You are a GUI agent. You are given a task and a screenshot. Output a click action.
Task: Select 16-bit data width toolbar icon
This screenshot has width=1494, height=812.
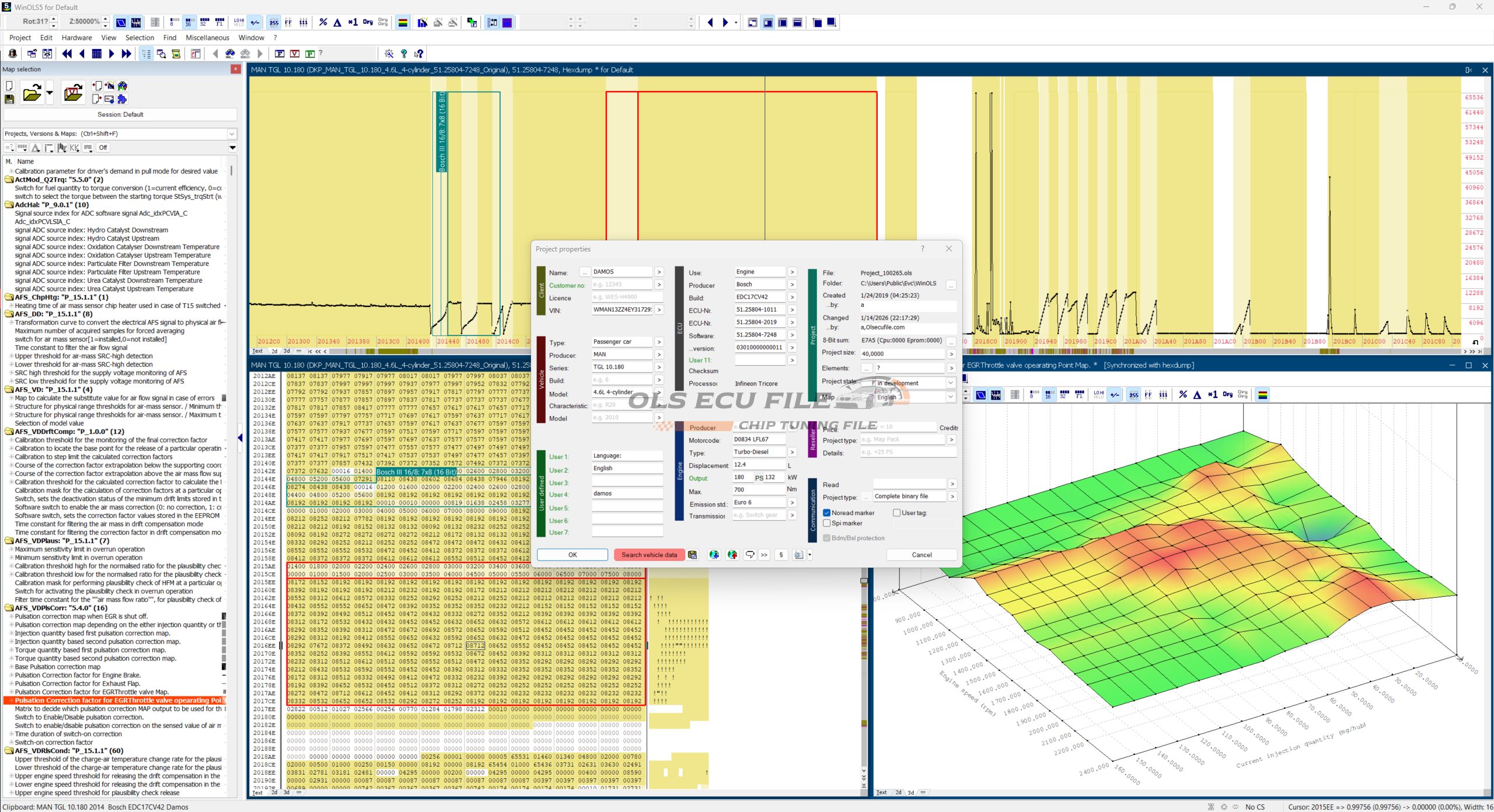[189, 22]
